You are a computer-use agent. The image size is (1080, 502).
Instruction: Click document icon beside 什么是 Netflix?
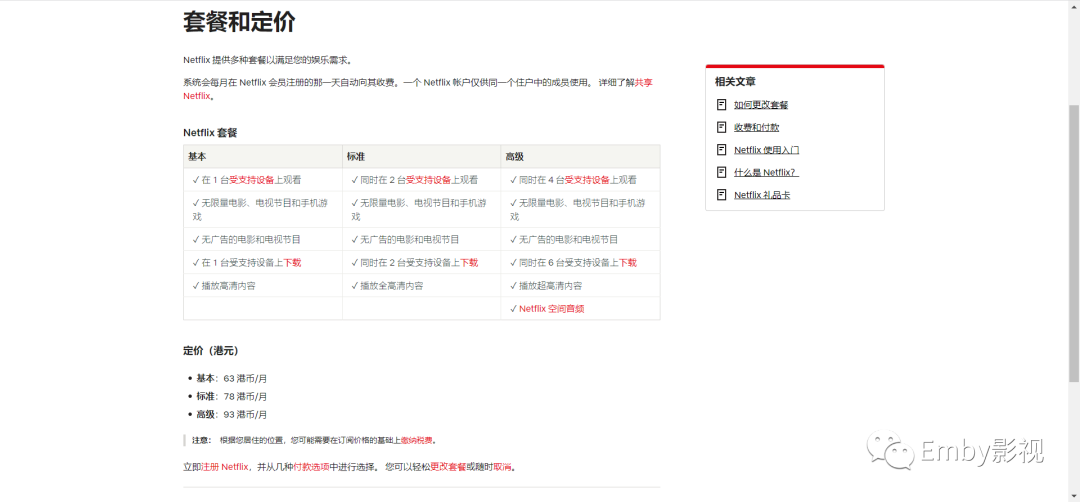pyautogui.click(x=721, y=172)
